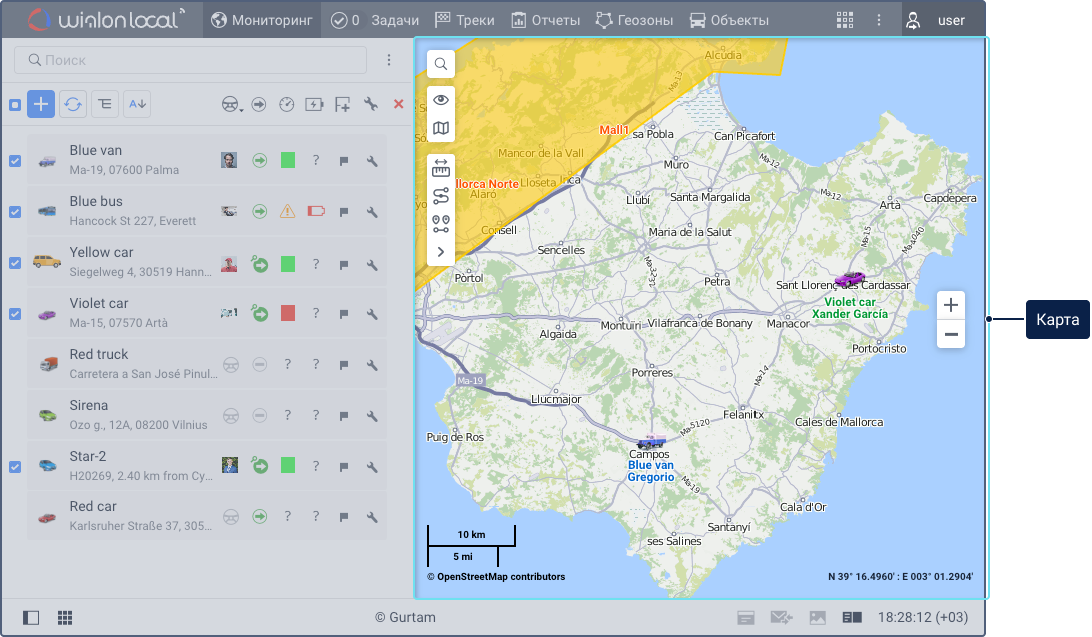Open three-dot menu beside search field
The width and height of the screenshot is (1092, 637).
coord(389,60)
